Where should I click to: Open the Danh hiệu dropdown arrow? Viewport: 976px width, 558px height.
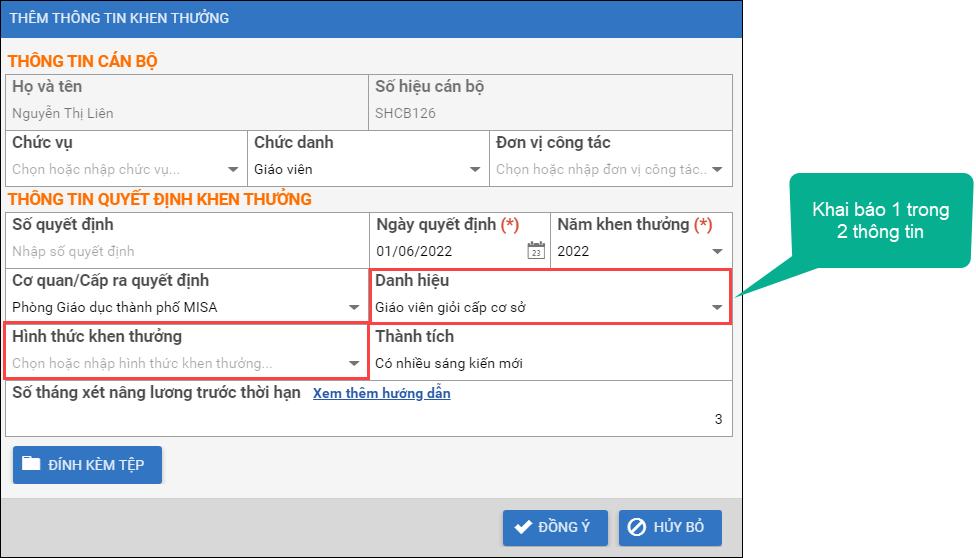point(717,308)
